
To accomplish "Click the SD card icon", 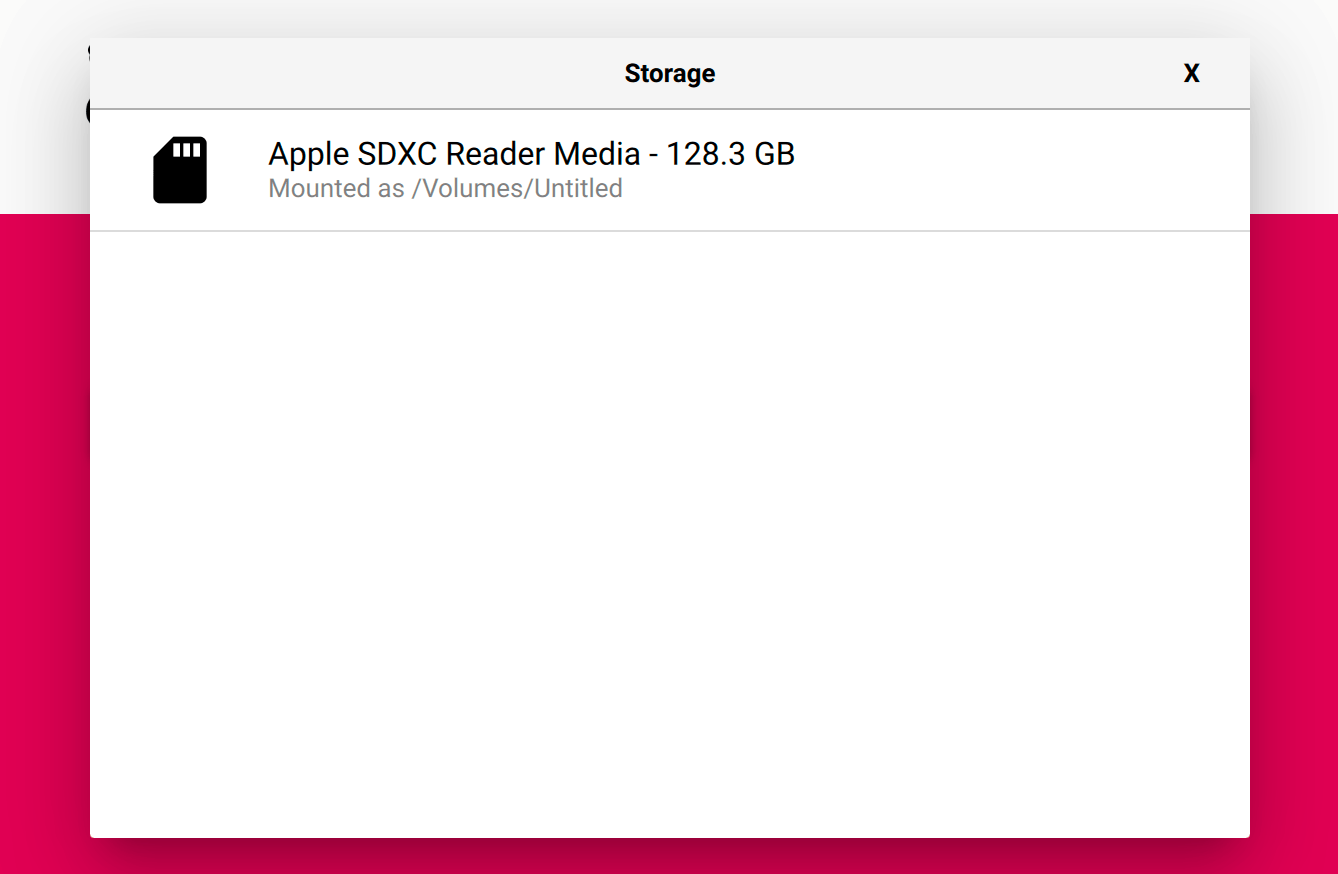I will (x=180, y=170).
